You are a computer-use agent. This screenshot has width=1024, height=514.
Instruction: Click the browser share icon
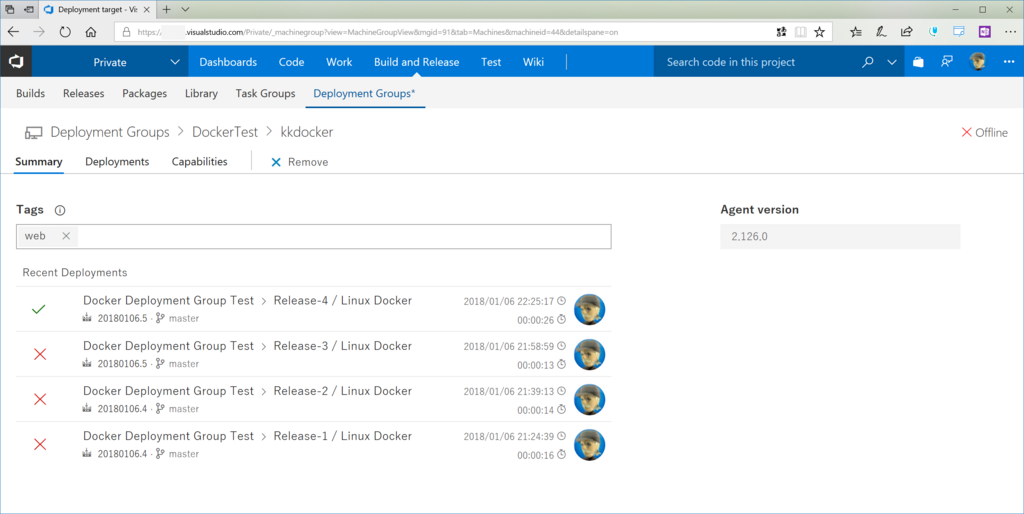tap(906, 31)
